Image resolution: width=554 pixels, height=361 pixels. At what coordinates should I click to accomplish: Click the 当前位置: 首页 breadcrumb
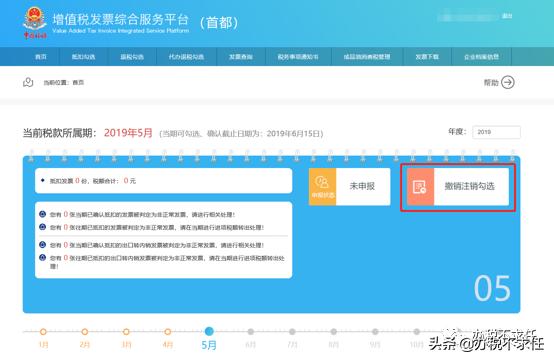(64, 83)
